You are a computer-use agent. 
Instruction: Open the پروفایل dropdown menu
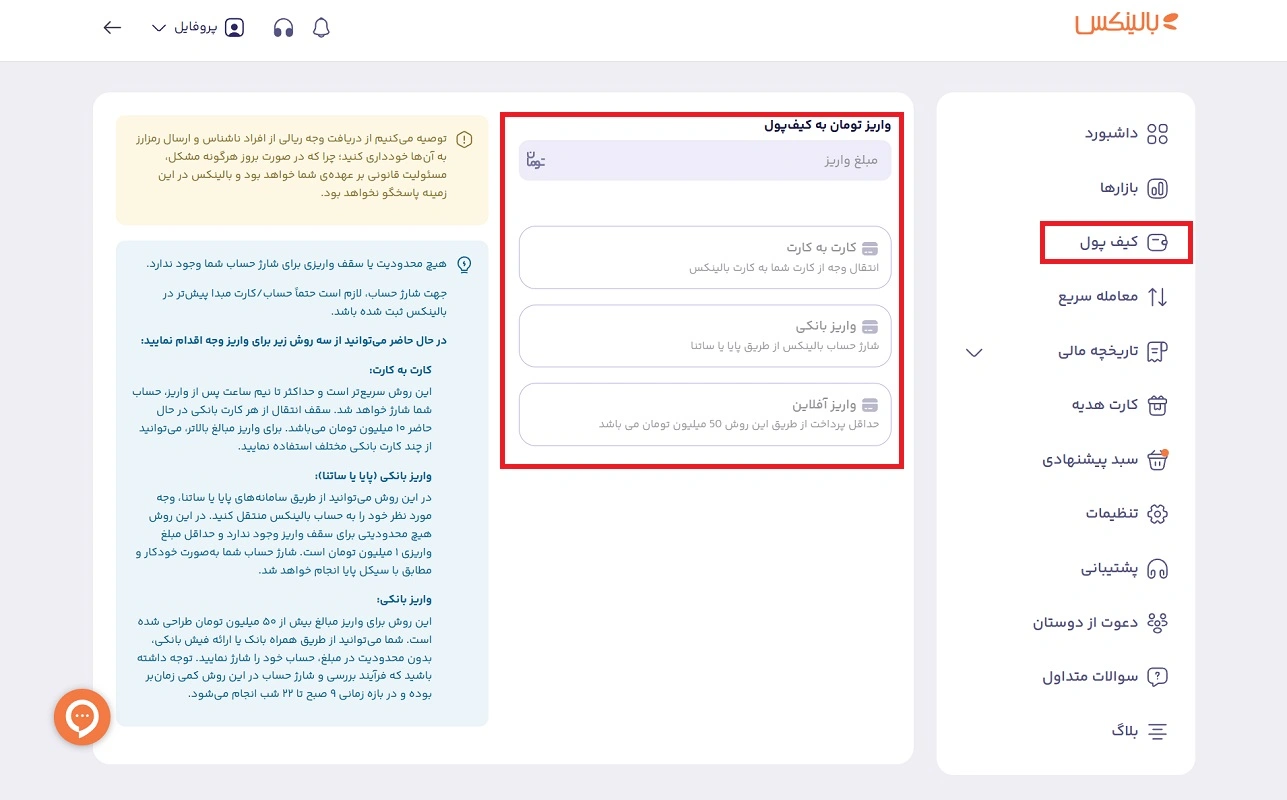click(195, 27)
